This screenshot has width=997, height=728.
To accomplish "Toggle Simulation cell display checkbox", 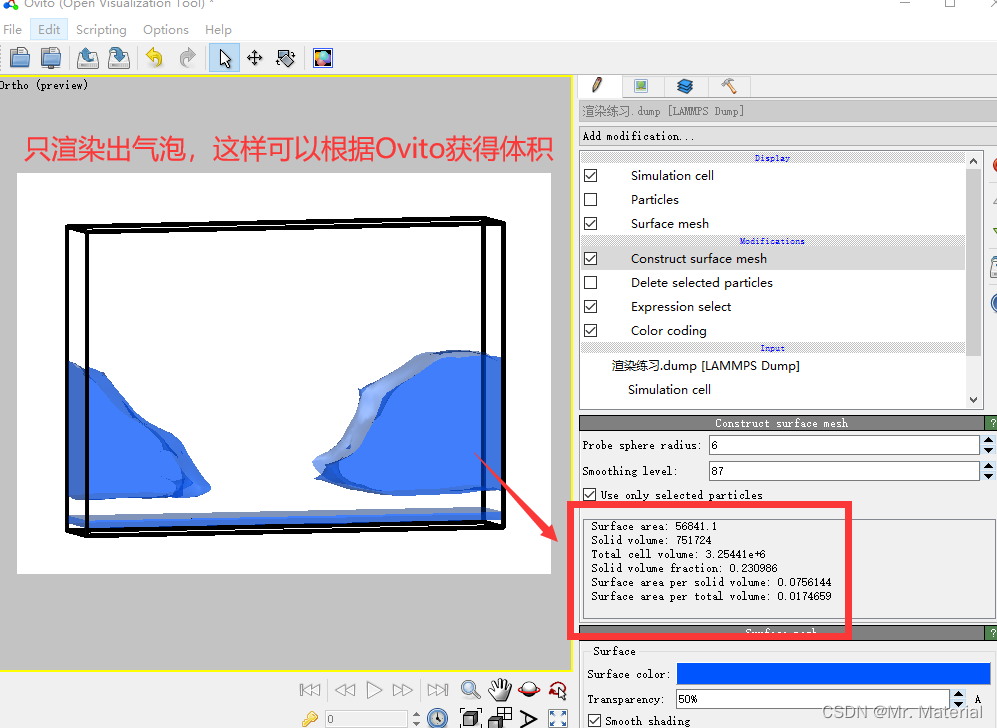I will (591, 175).
